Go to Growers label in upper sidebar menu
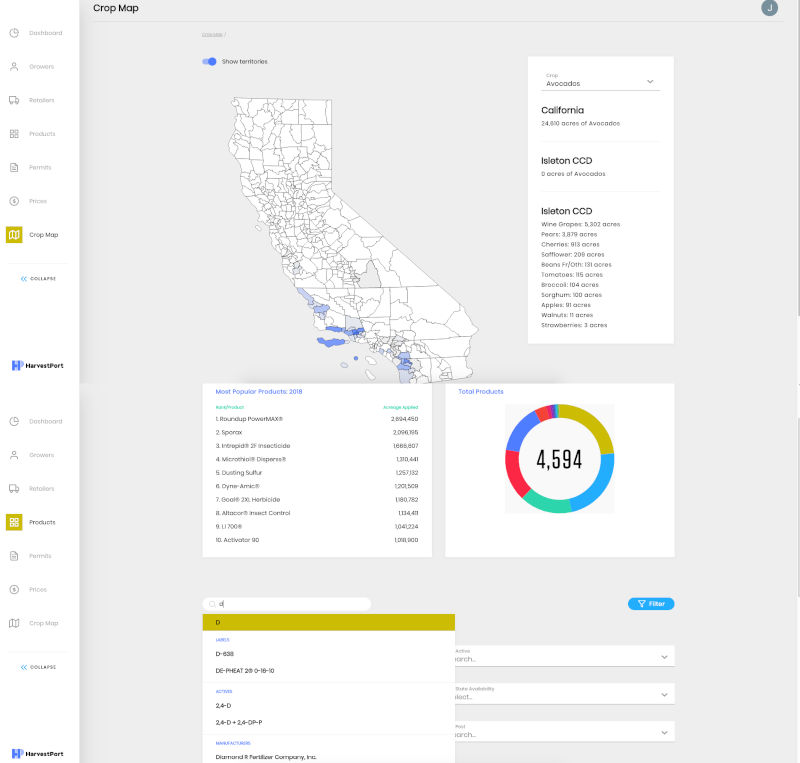 [x=41, y=66]
